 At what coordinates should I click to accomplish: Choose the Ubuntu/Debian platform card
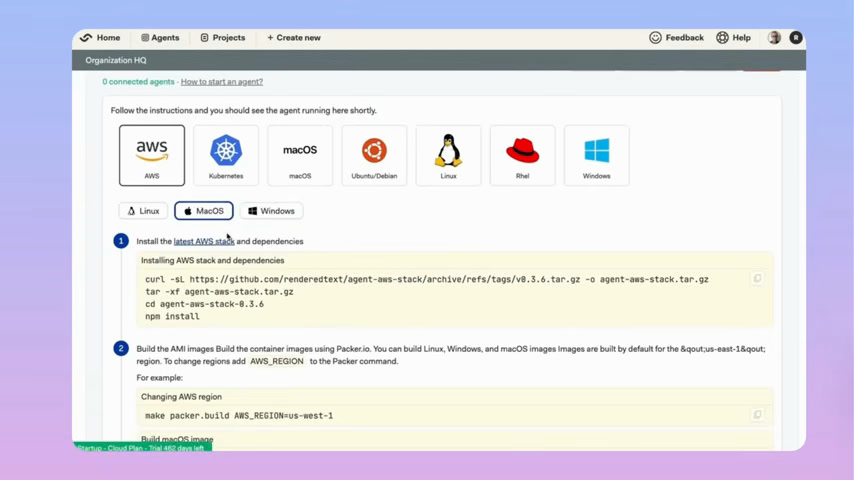(x=374, y=155)
